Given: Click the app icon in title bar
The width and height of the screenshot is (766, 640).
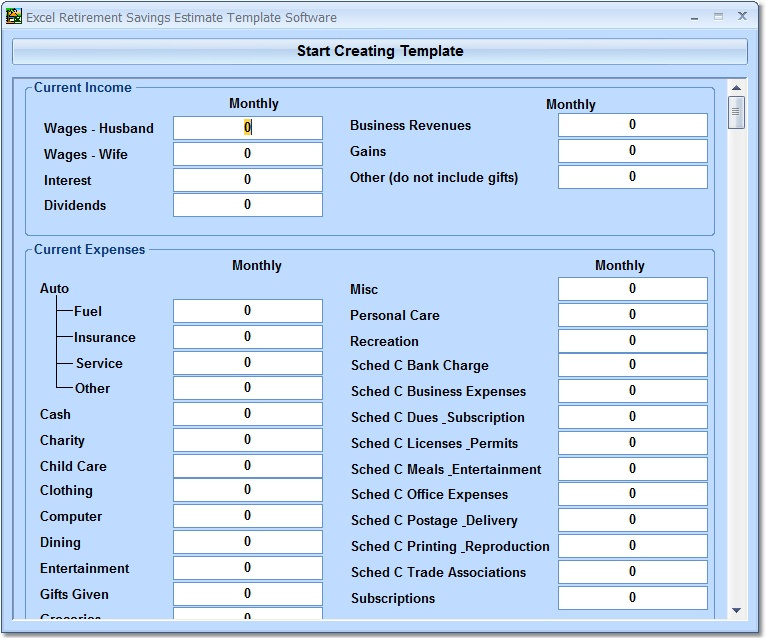Looking at the screenshot, I should [x=14, y=17].
